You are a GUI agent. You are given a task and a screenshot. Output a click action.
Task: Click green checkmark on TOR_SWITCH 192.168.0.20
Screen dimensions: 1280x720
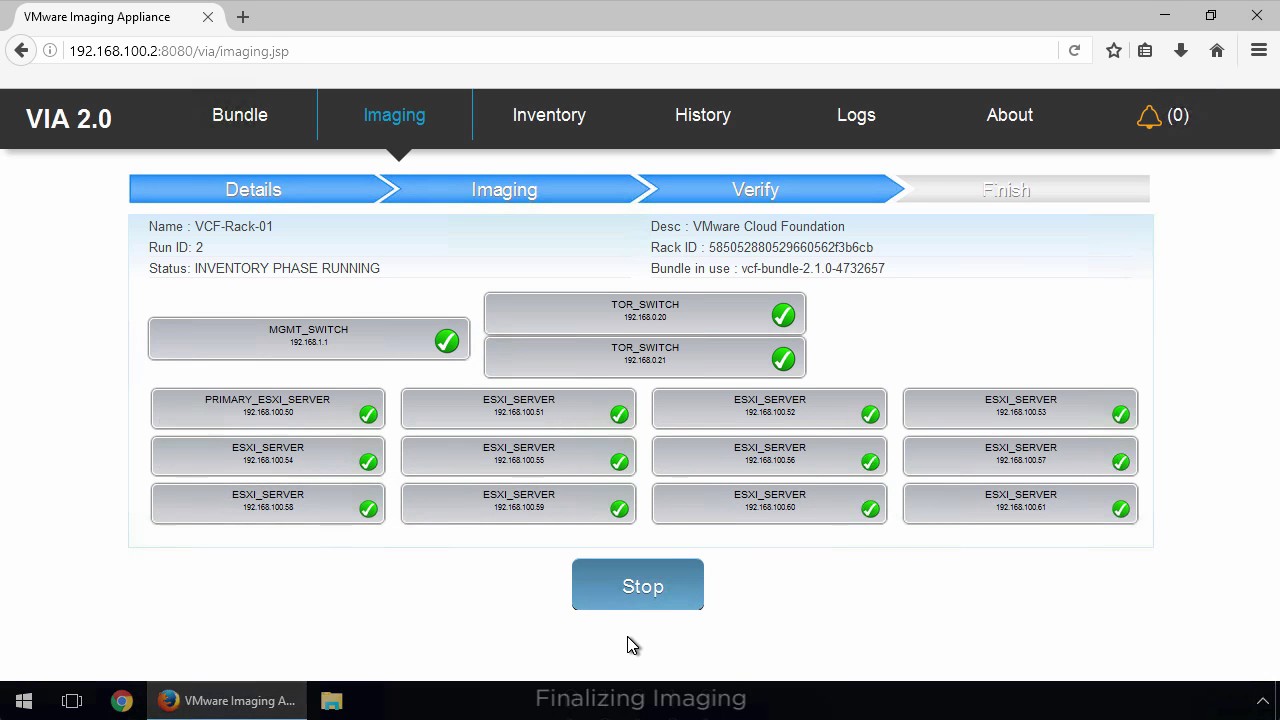tap(783, 315)
